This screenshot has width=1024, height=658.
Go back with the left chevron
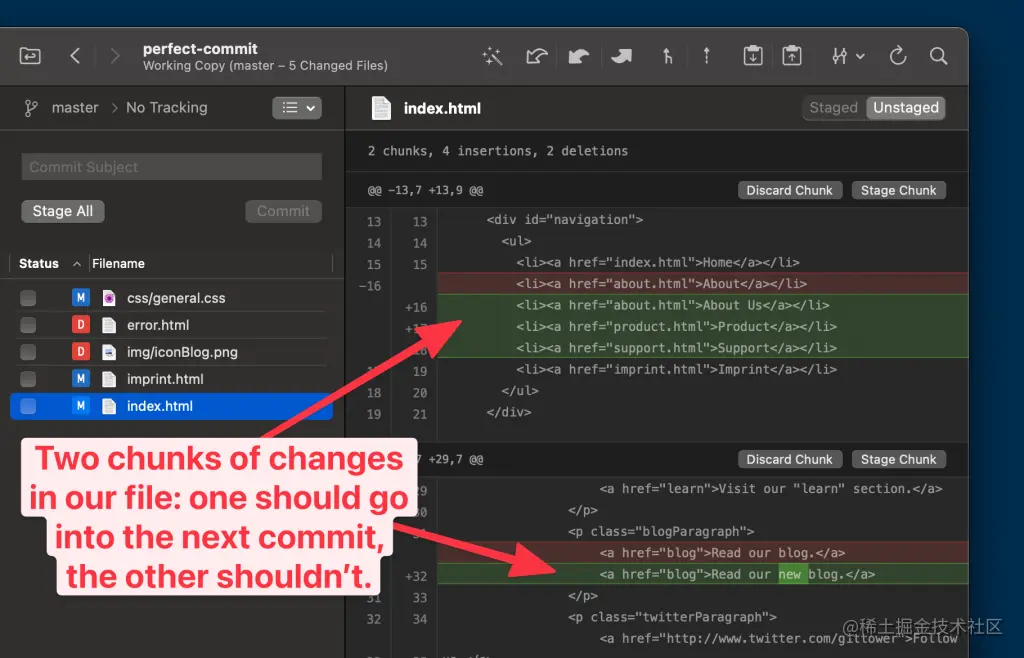[x=75, y=56]
